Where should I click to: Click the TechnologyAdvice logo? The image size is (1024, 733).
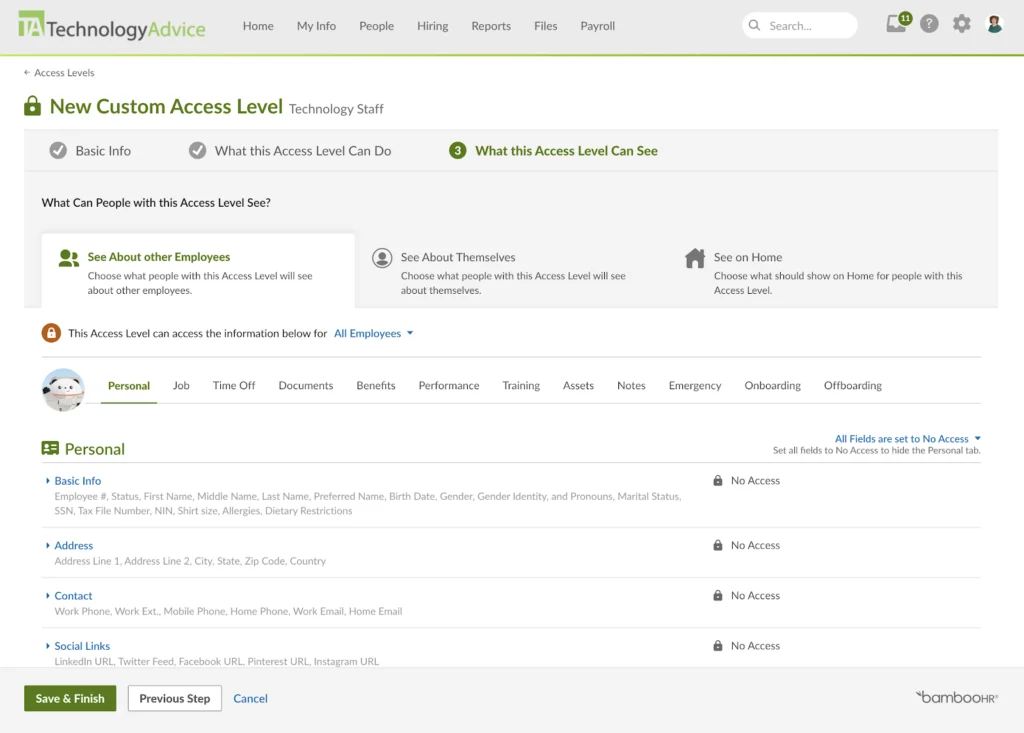112,25
